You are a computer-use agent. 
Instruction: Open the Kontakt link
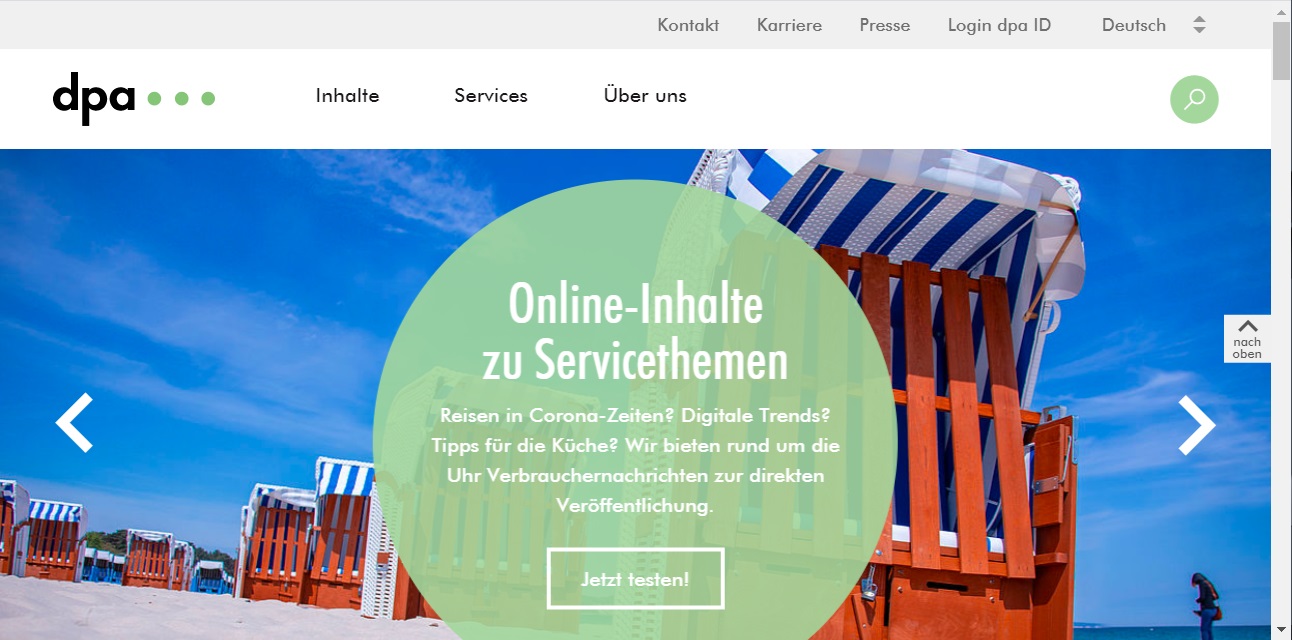(x=688, y=25)
